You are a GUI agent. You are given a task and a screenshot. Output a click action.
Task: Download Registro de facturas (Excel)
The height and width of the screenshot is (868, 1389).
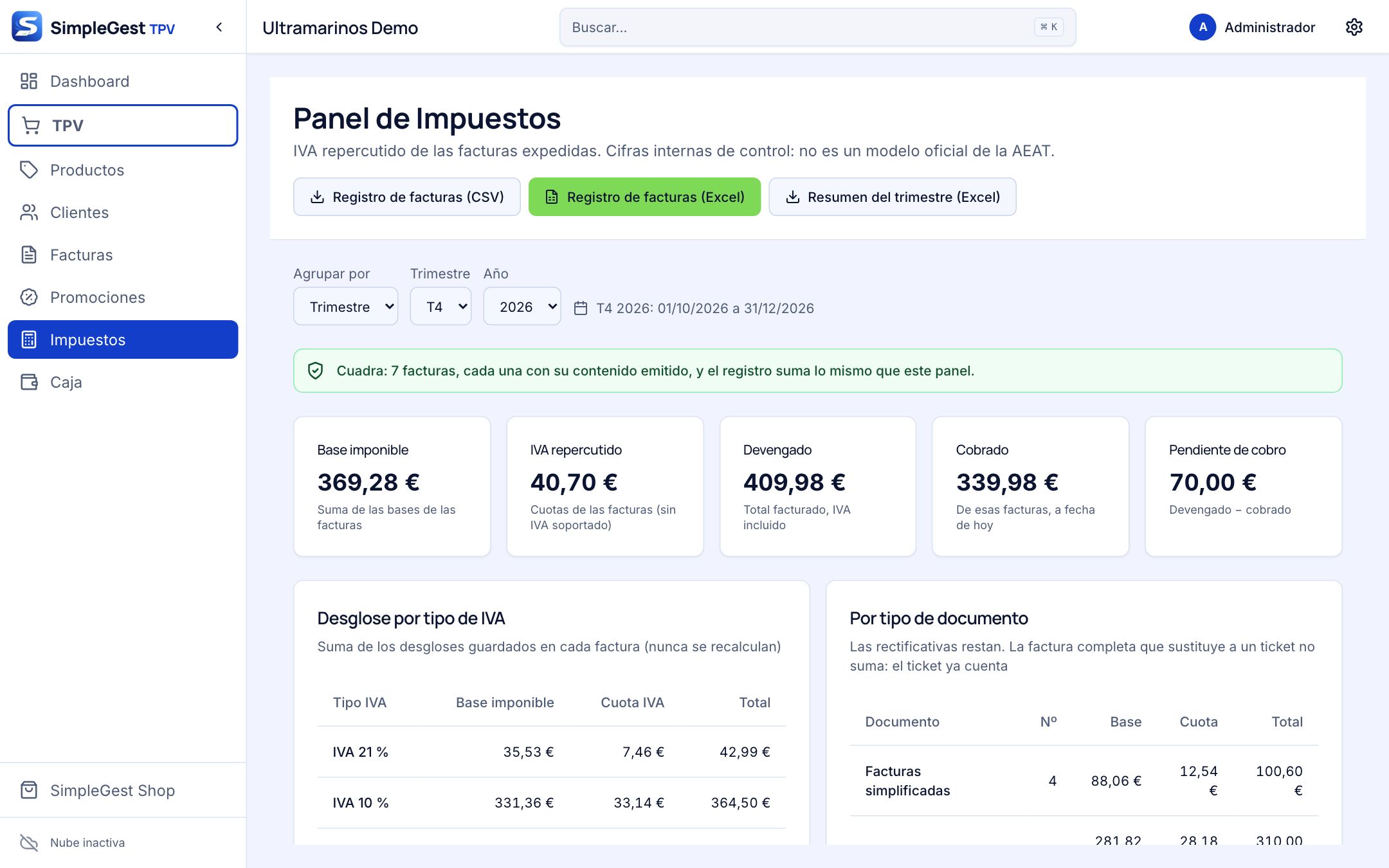pos(644,197)
